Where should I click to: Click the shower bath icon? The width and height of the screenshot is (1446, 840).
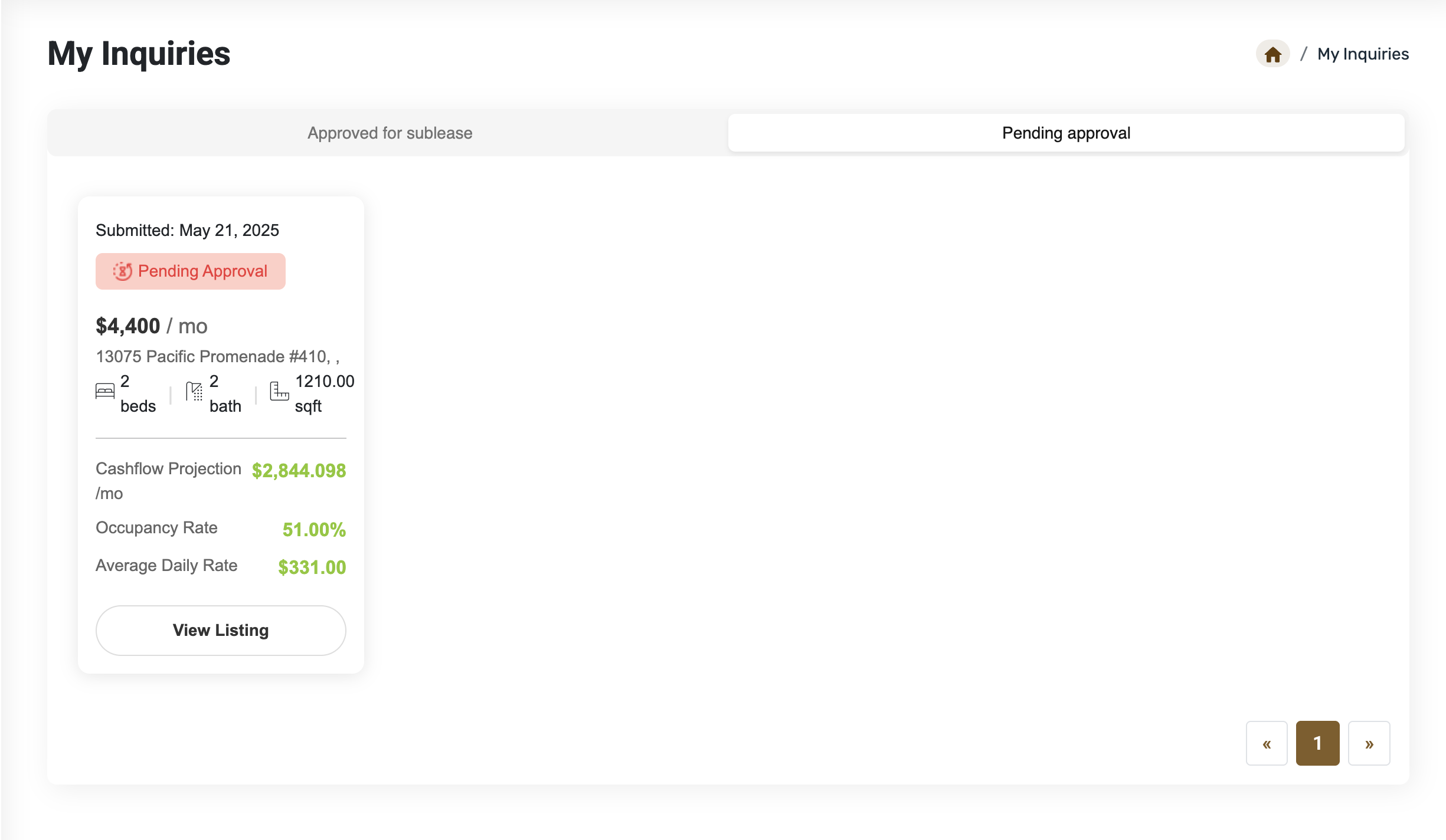click(x=194, y=392)
